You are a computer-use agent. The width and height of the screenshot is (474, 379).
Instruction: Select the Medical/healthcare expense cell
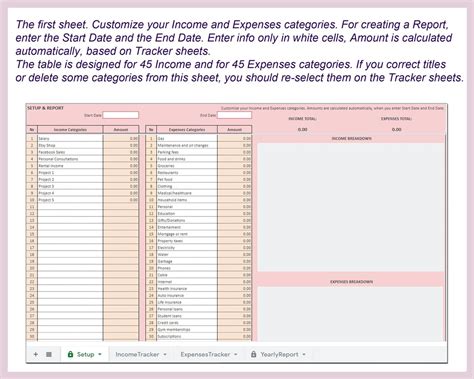(187, 193)
